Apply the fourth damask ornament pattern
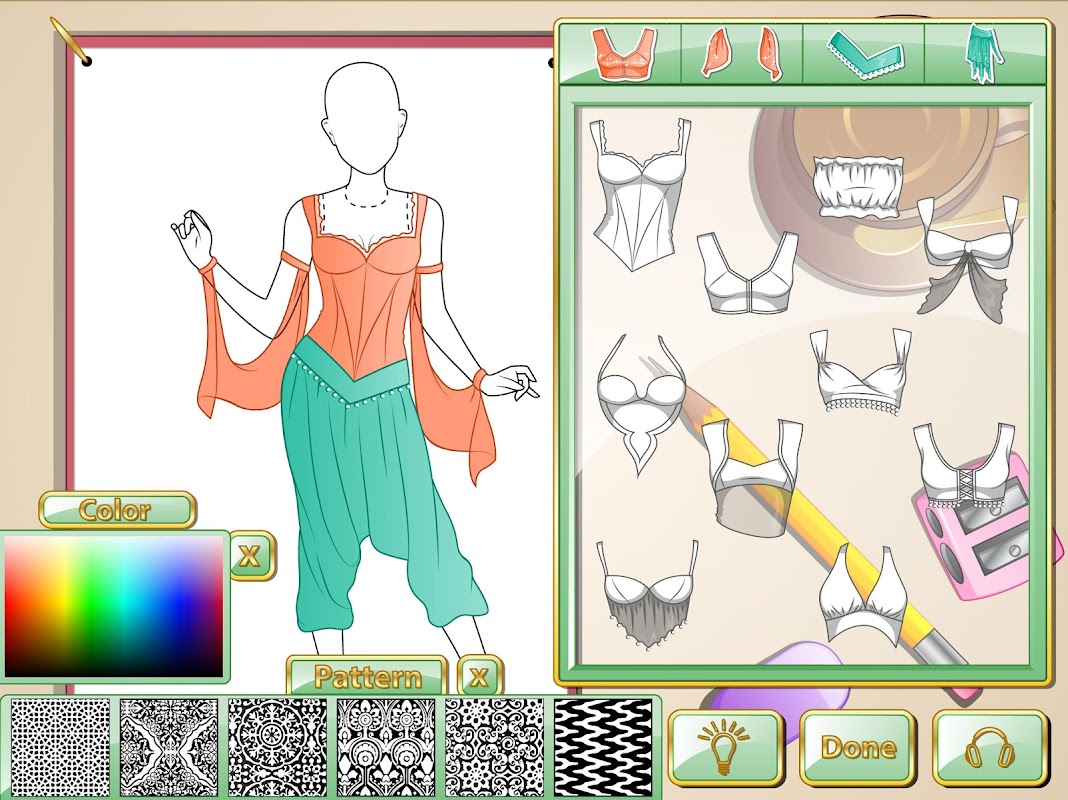 pos(386,746)
